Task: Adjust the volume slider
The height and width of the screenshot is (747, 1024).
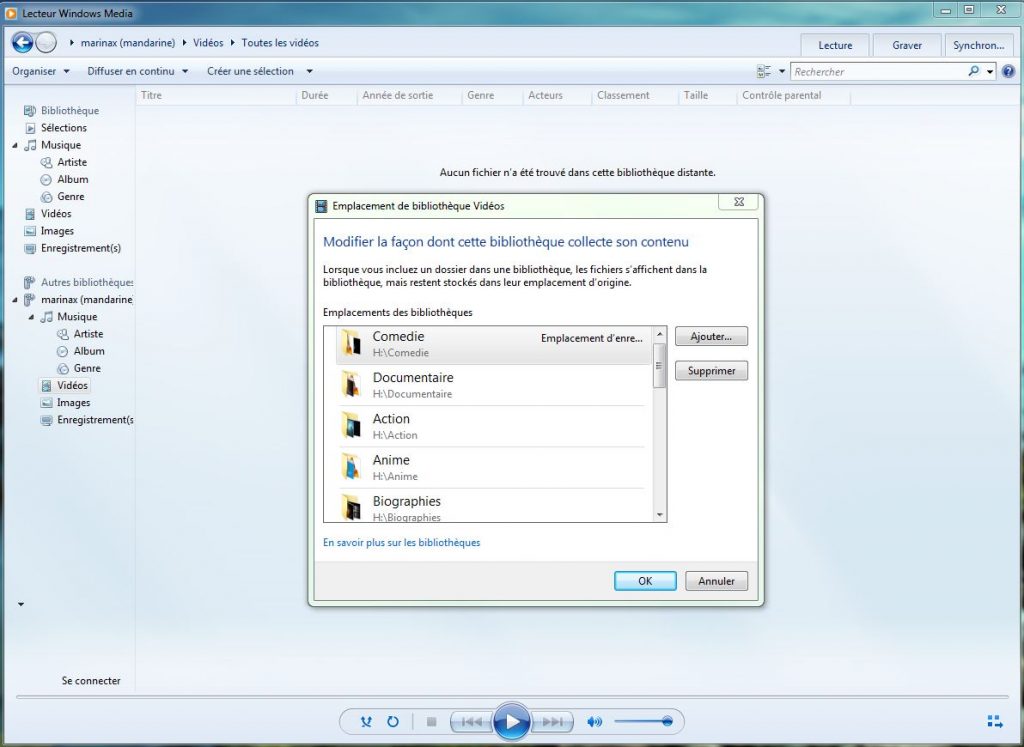Action: coord(644,722)
